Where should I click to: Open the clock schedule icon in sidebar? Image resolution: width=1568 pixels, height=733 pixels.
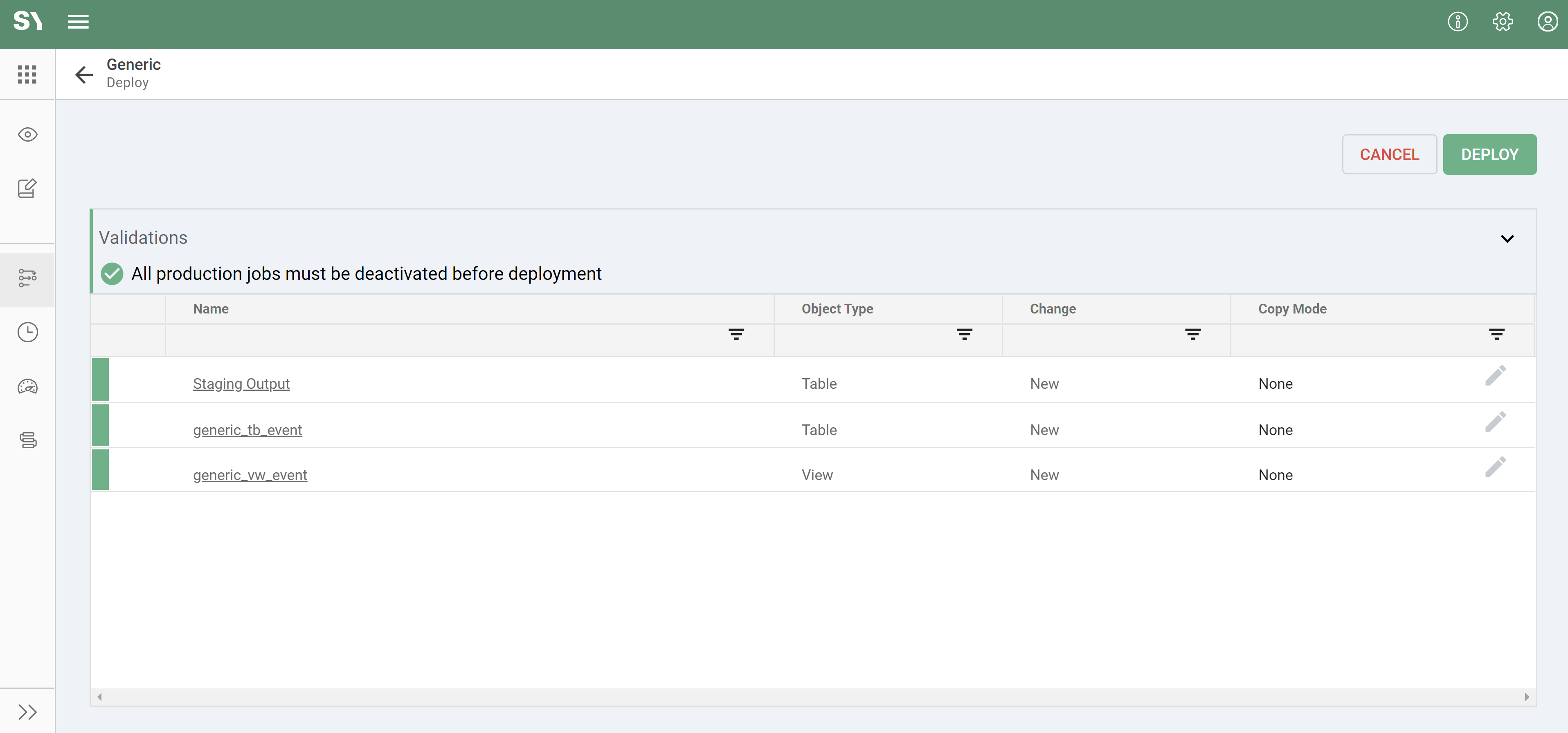(x=27, y=332)
